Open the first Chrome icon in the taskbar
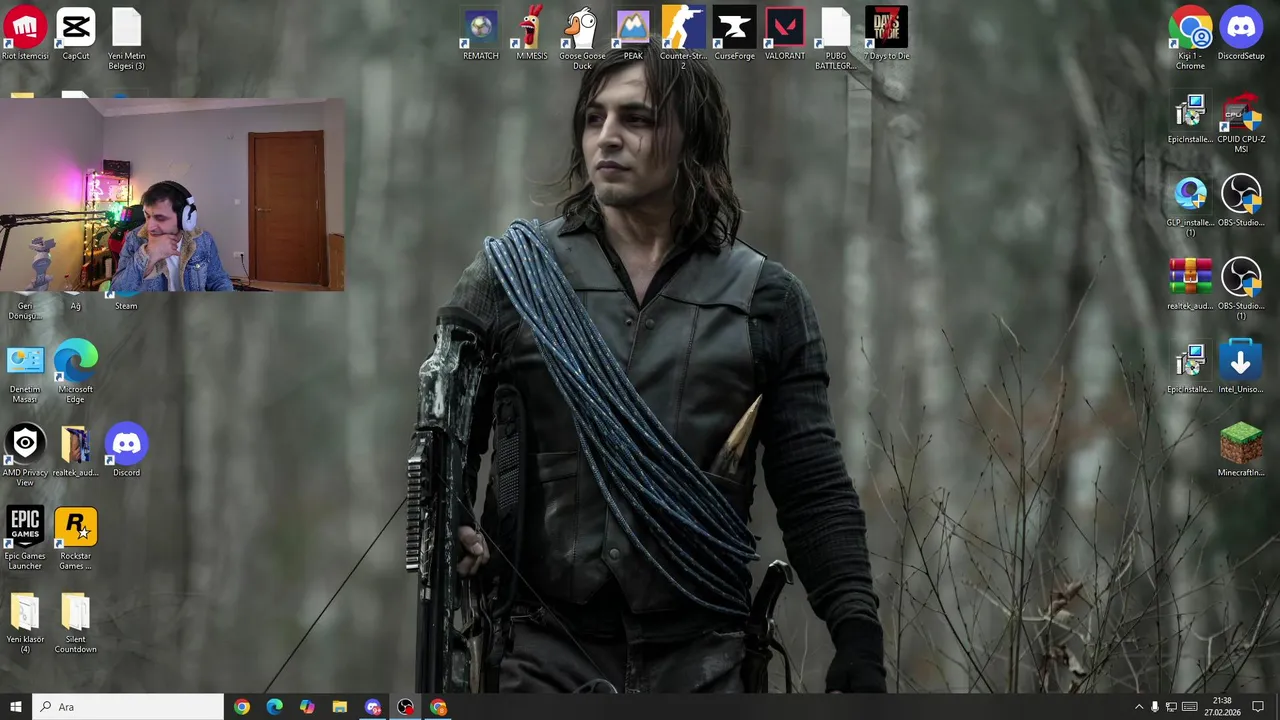The width and height of the screenshot is (1280, 720). 242,707
